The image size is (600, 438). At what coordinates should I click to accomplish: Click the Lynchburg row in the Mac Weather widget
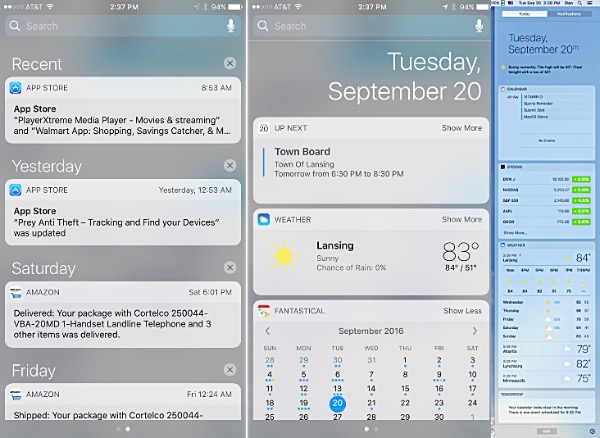tap(546, 364)
